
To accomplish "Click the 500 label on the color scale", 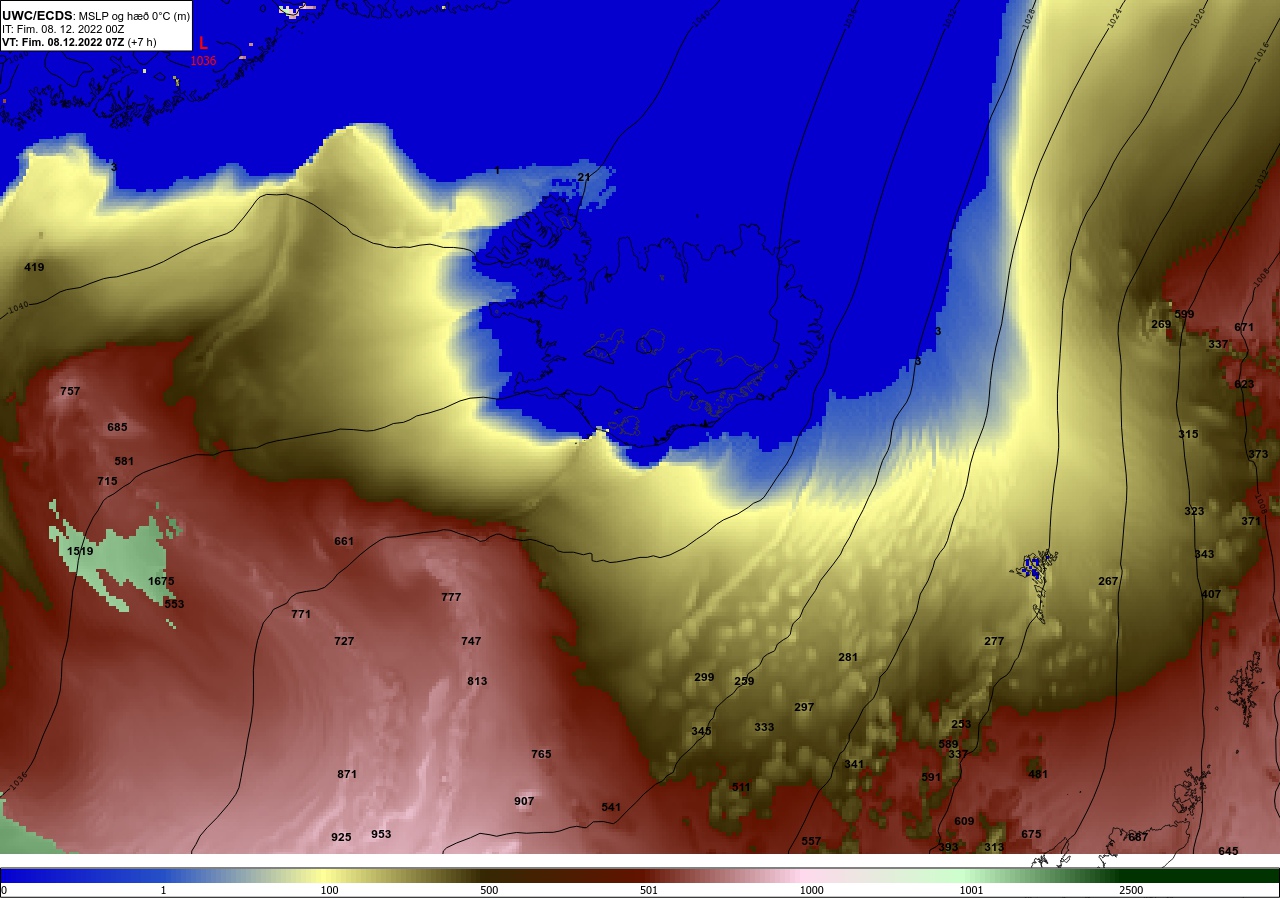I will (489, 890).
